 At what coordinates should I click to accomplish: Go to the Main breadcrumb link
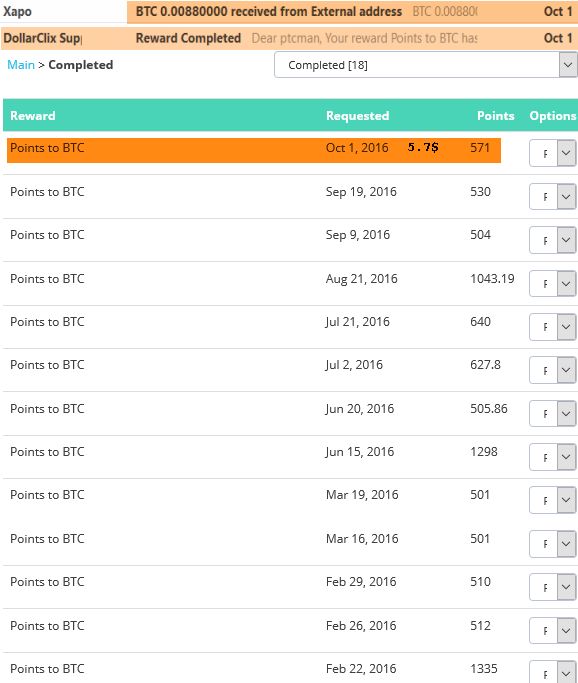(21, 65)
